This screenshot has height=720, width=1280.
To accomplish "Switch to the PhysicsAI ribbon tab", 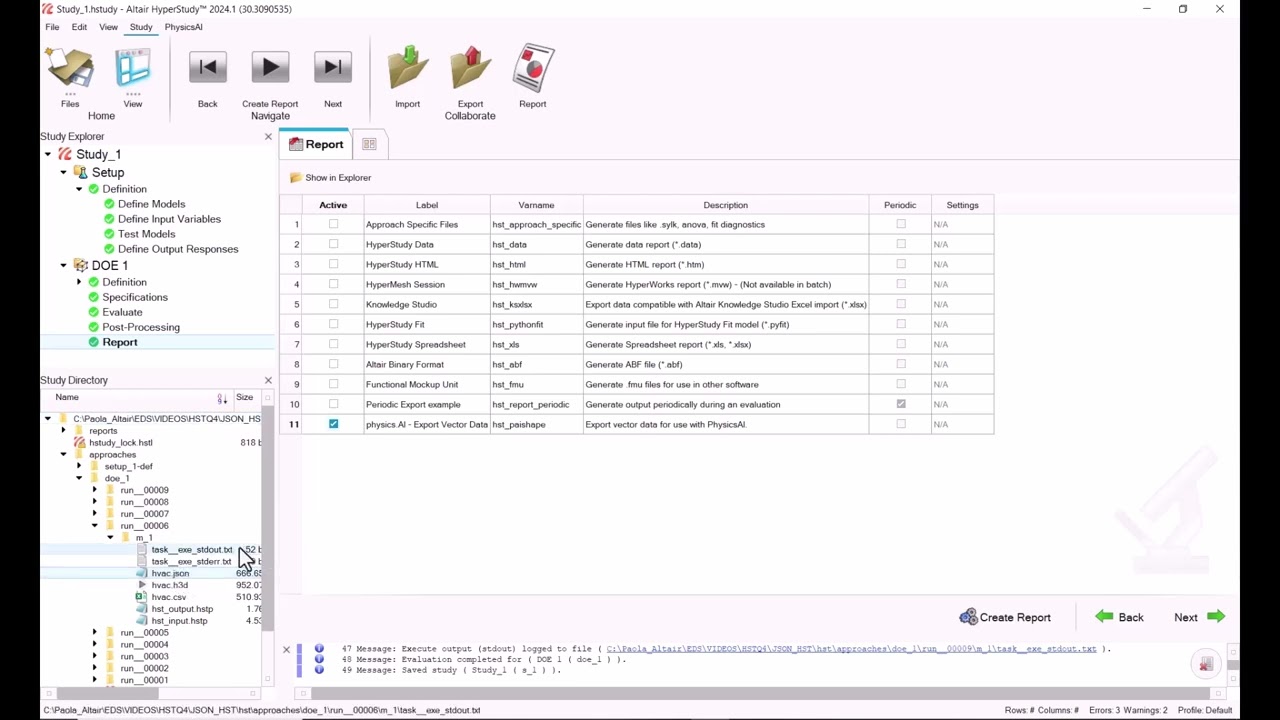I will [183, 27].
